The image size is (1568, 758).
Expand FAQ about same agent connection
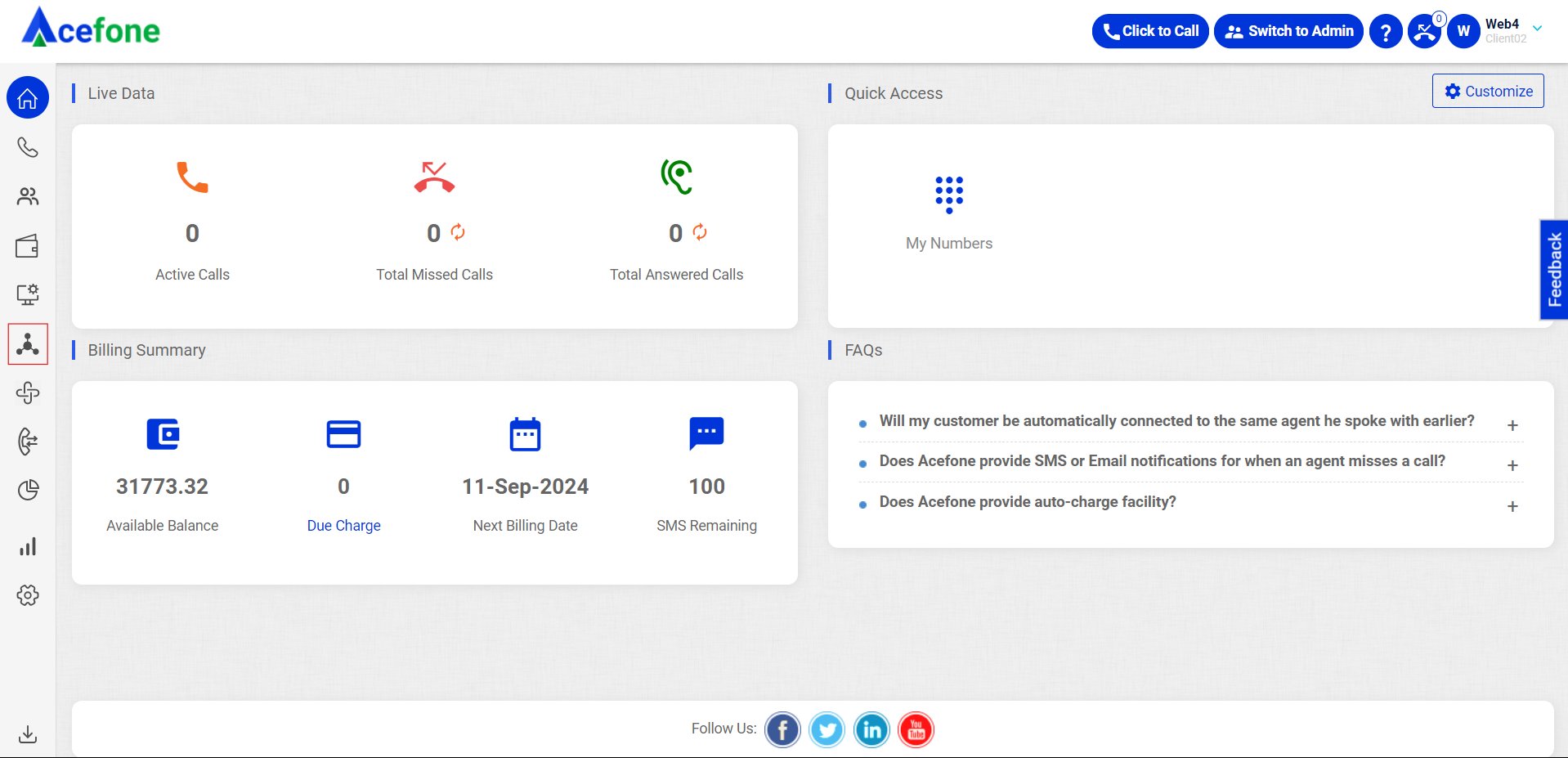pos(1512,425)
